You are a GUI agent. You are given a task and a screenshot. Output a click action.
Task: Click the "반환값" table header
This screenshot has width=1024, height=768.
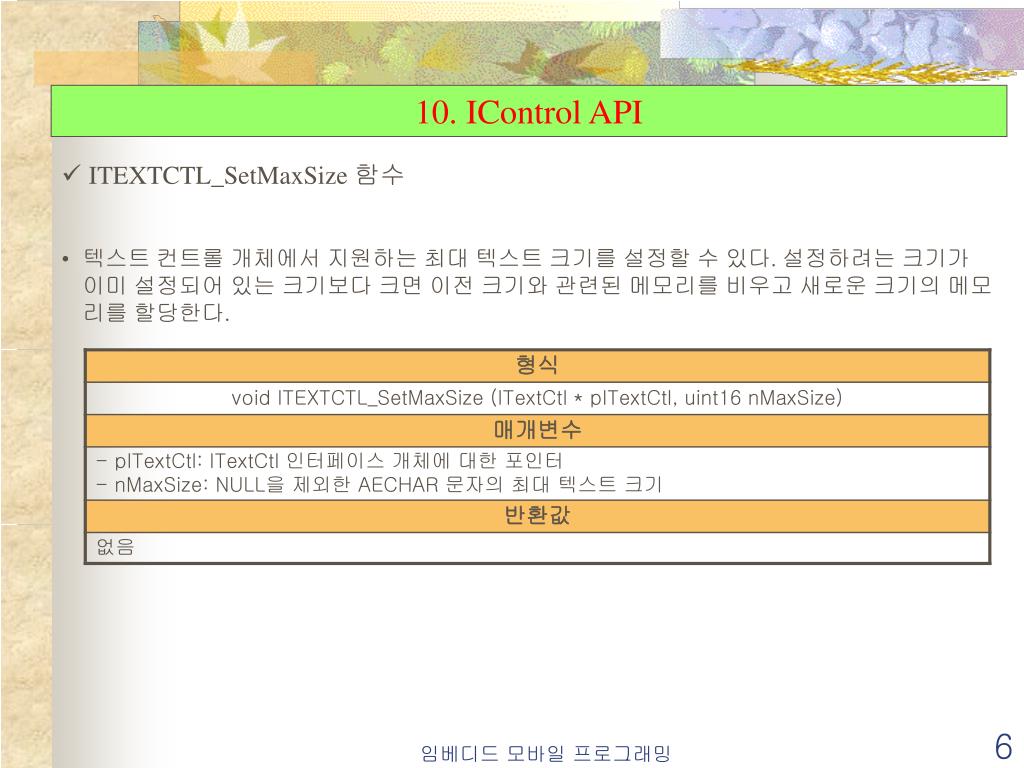pos(537,516)
